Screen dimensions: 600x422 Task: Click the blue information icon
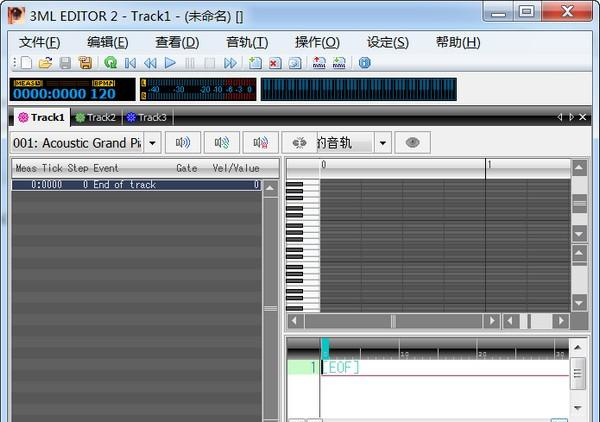coord(364,62)
